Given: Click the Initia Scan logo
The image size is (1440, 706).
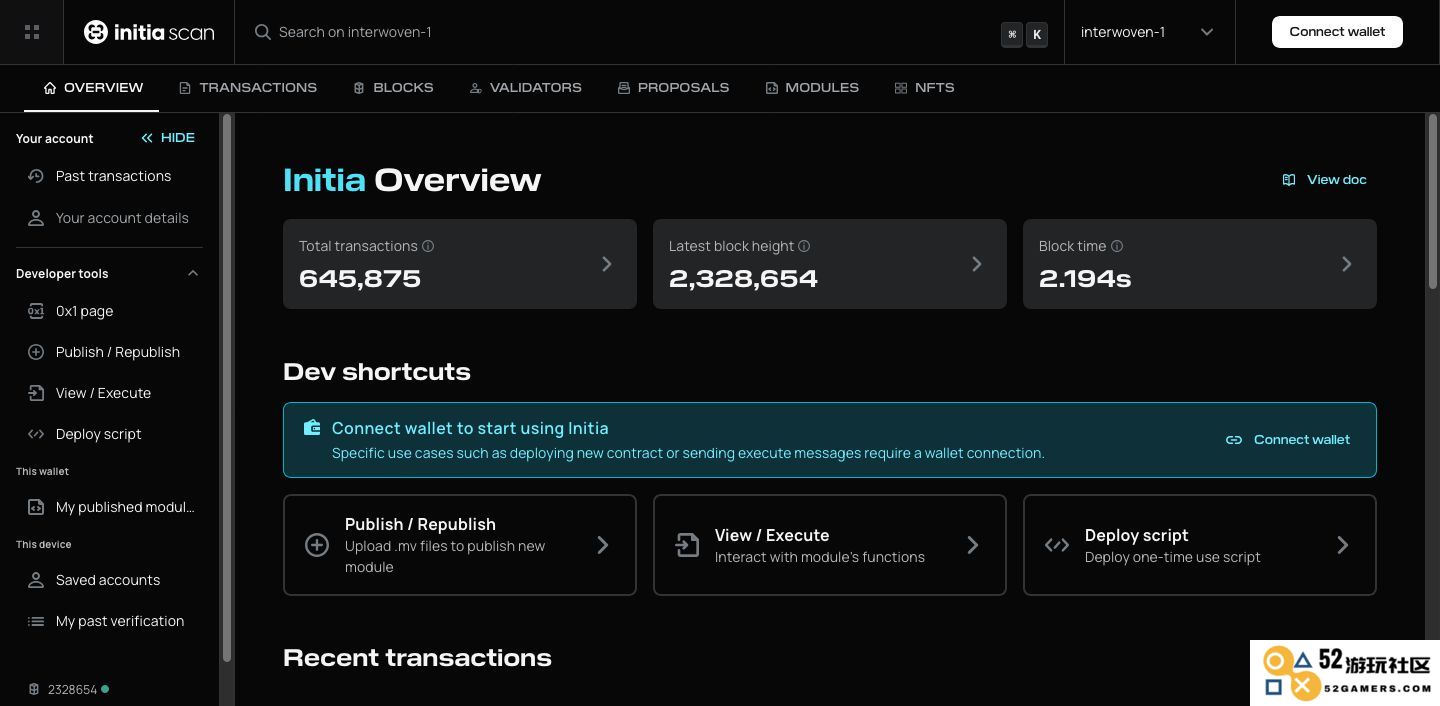Looking at the screenshot, I should click(x=149, y=32).
